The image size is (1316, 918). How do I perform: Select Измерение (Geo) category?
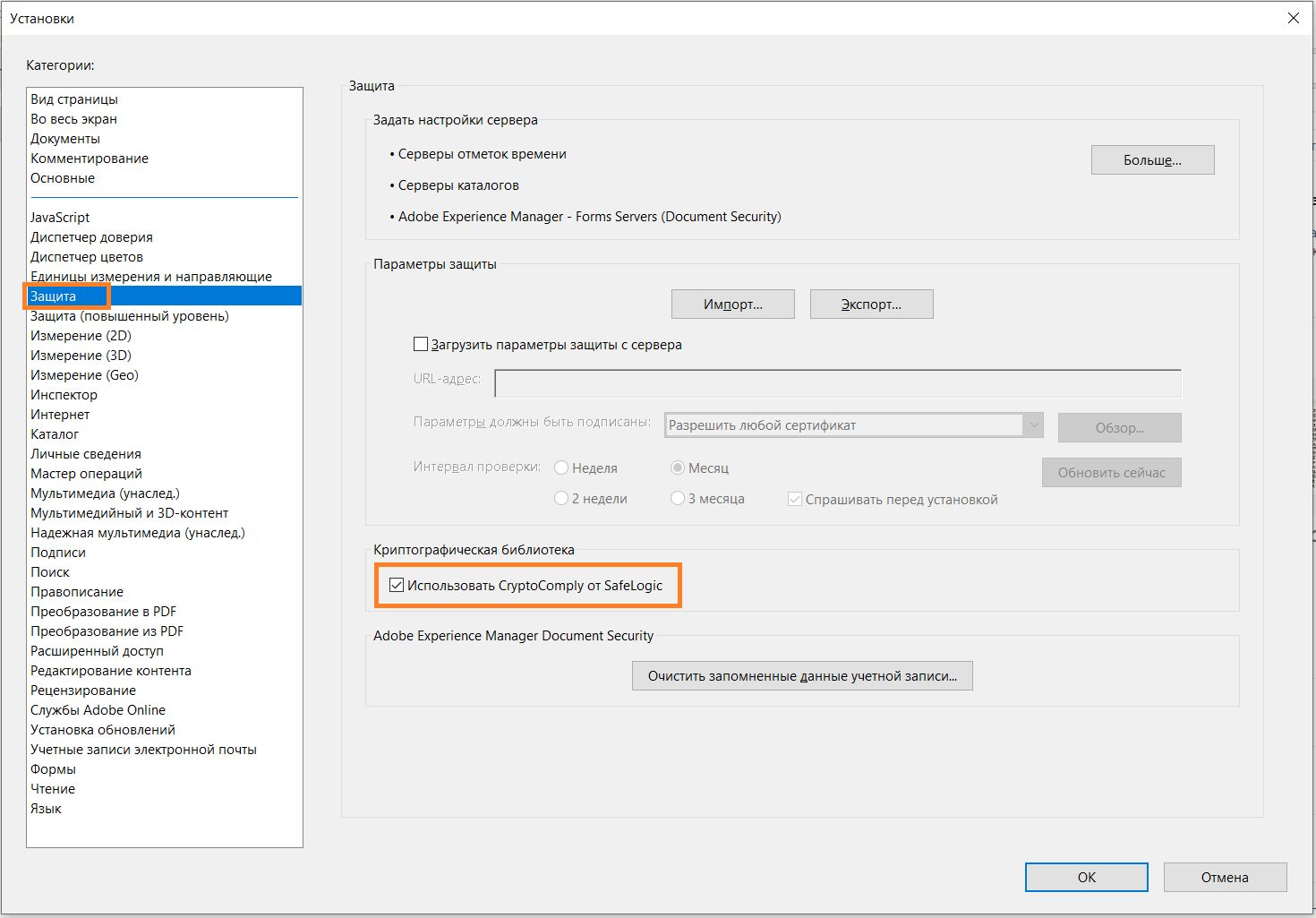pos(165,375)
